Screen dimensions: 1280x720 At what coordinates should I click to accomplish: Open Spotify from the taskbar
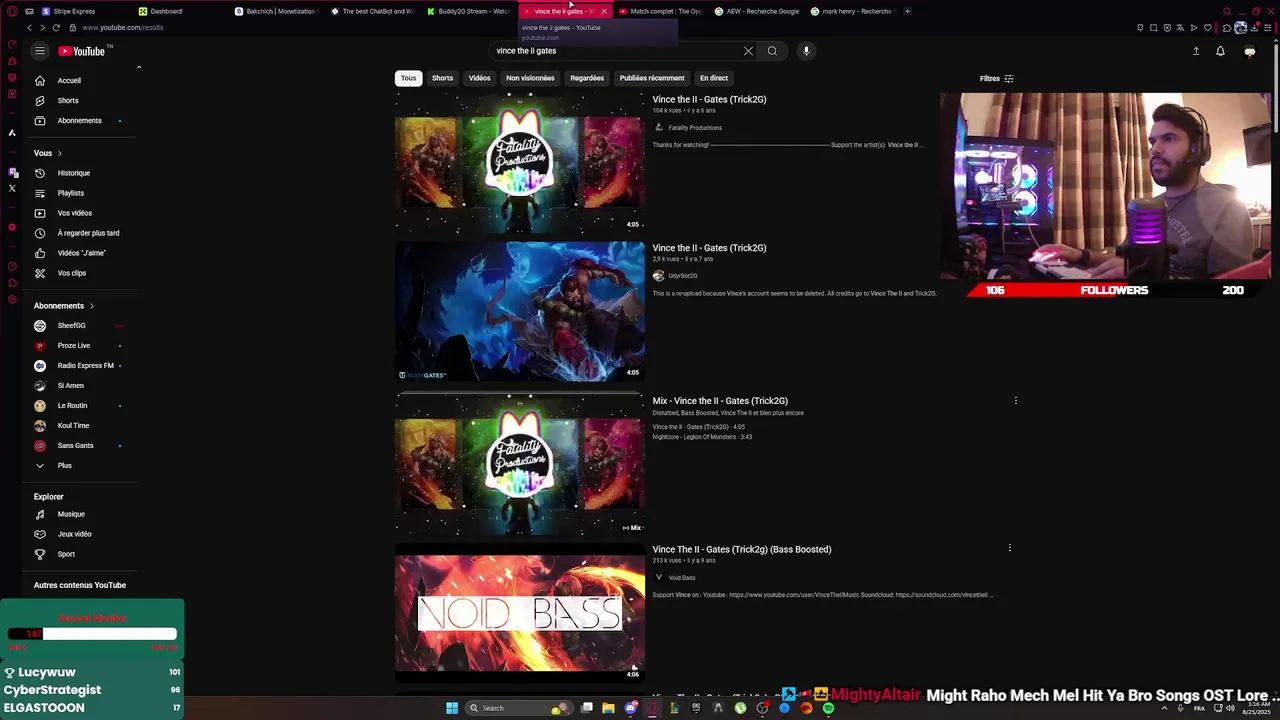point(828,708)
